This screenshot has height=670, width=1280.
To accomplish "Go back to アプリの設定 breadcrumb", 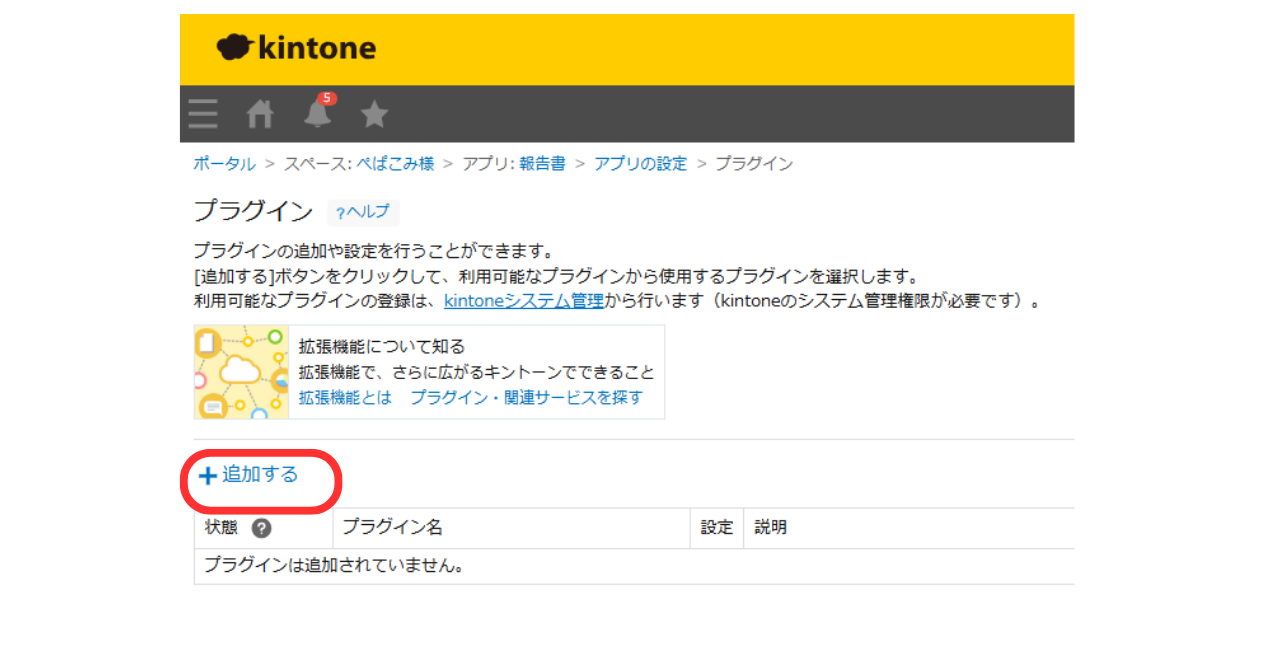I will pyautogui.click(x=641, y=163).
